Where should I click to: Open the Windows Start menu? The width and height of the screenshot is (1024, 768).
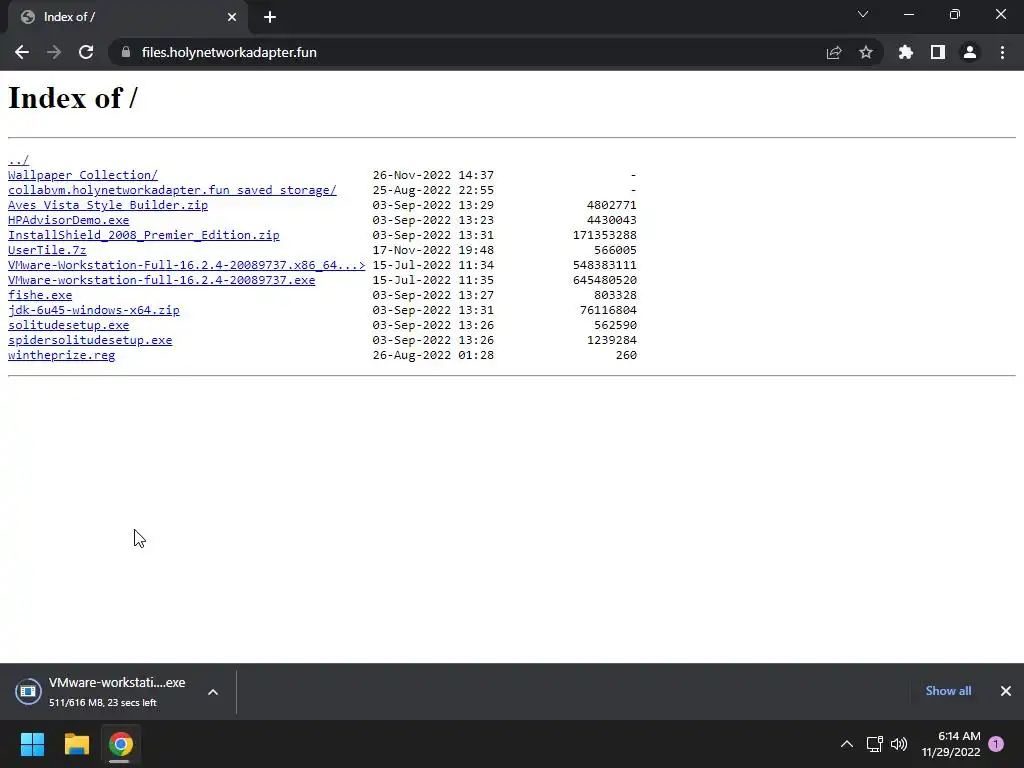click(x=32, y=744)
